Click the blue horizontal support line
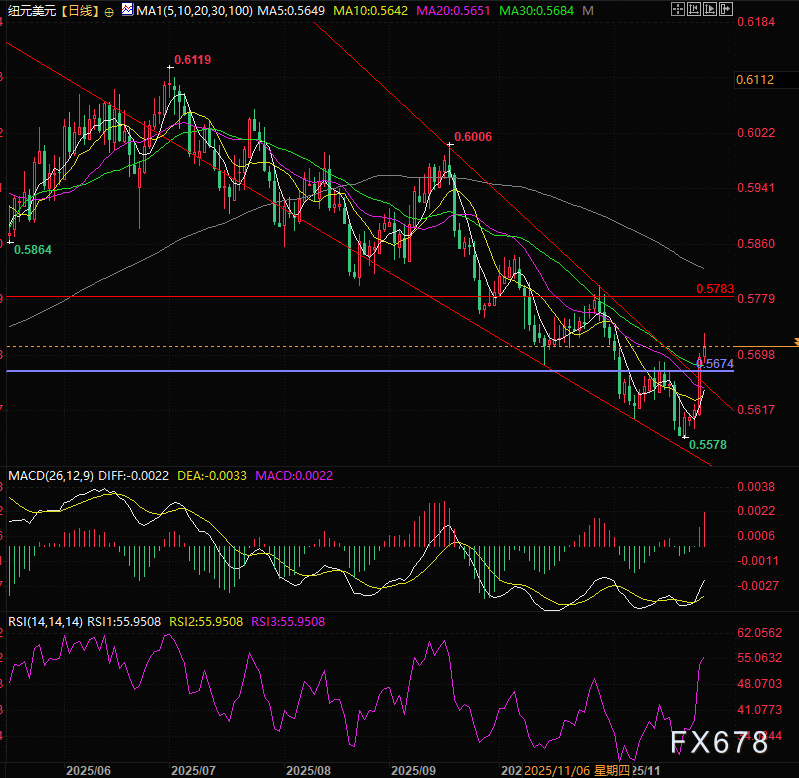Image resolution: width=799 pixels, height=778 pixels. pos(300,371)
